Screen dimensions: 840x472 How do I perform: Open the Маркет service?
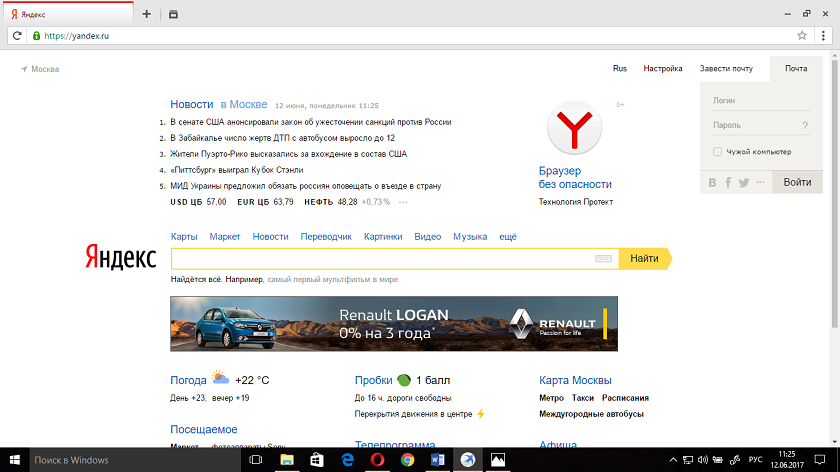224,237
